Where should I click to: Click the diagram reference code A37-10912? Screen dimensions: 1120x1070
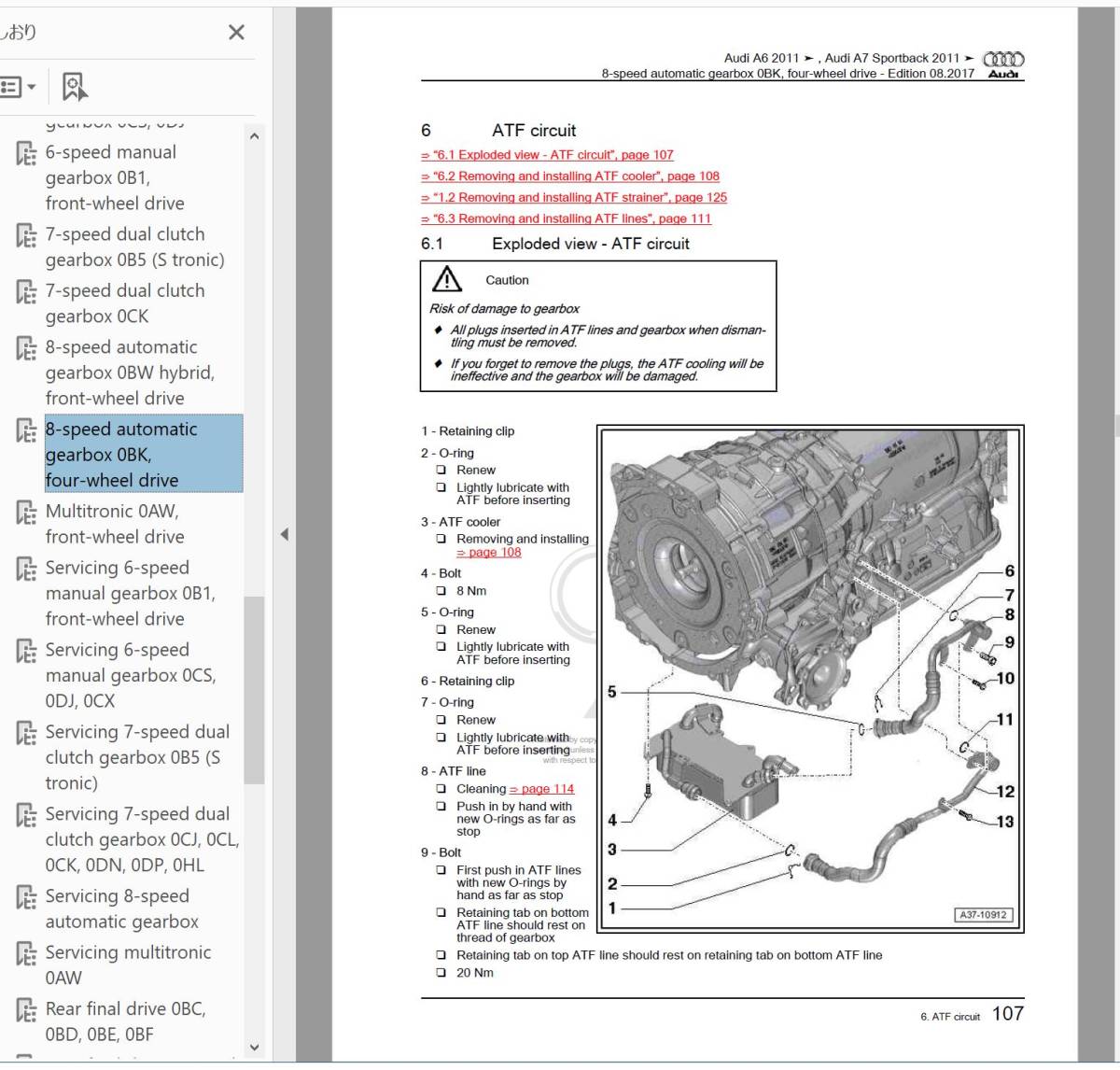984,915
